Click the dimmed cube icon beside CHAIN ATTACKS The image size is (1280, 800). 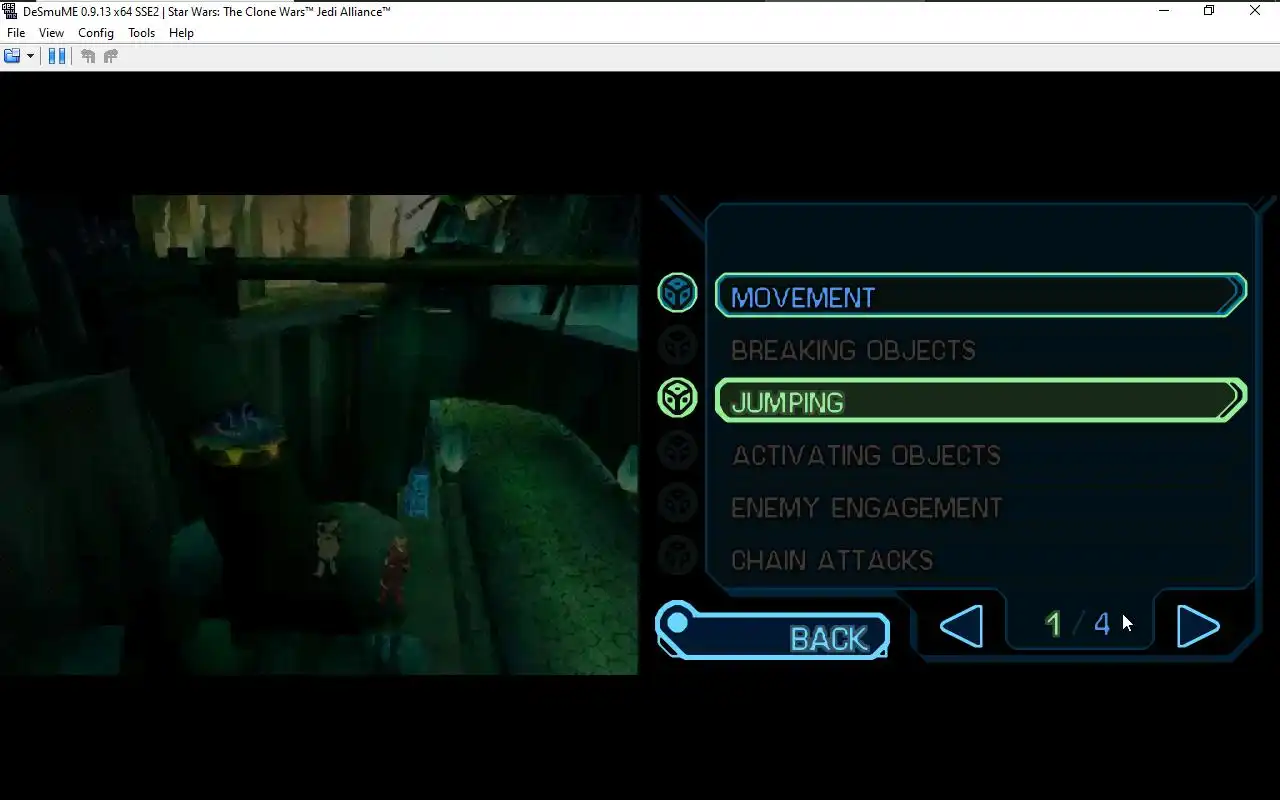click(677, 555)
